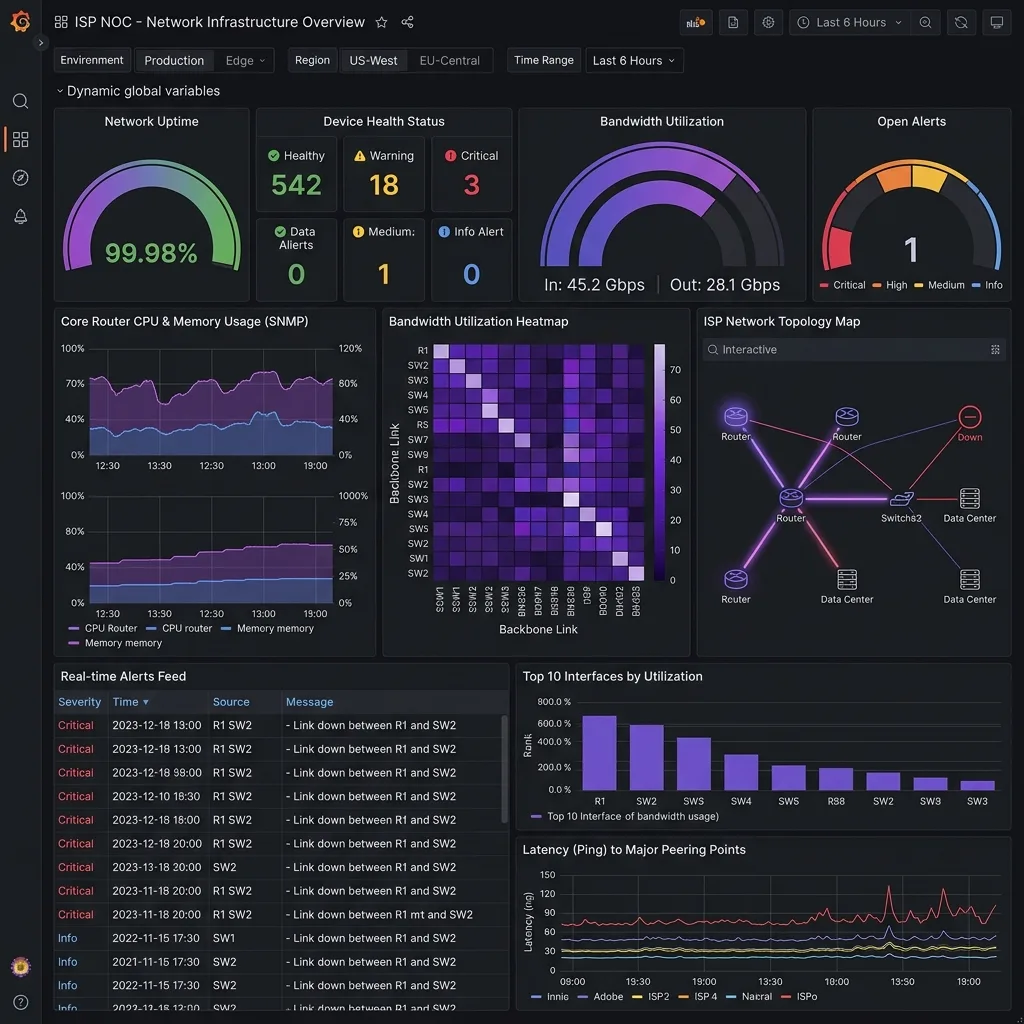The height and width of the screenshot is (1024, 1024).
Task: Open the Time Range Last 6 Hours dropdown
Action: coord(633,61)
